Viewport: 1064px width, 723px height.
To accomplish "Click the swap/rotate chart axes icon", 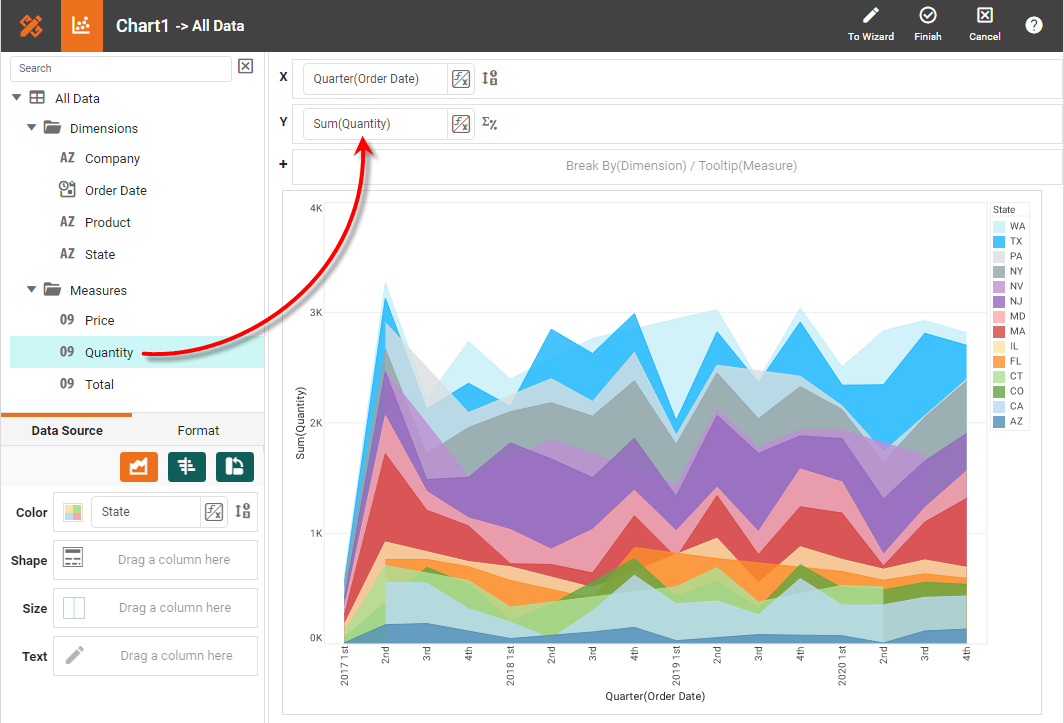I will point(235,466).
